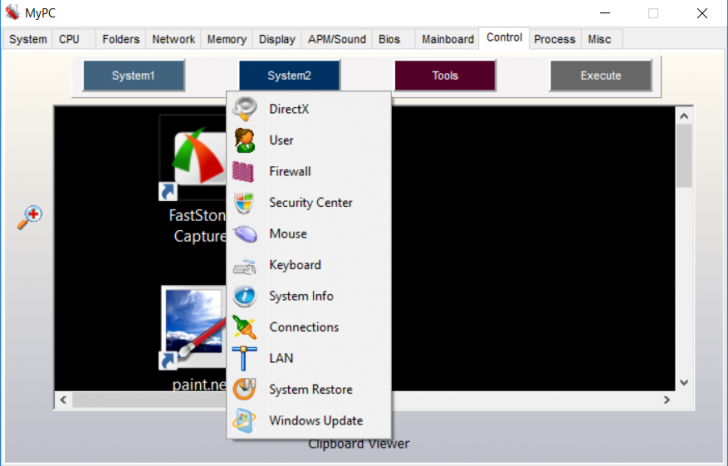The height and width of the screenshot is (466, 728).
Task: Select the User menu entry
Action: point(309,140)
